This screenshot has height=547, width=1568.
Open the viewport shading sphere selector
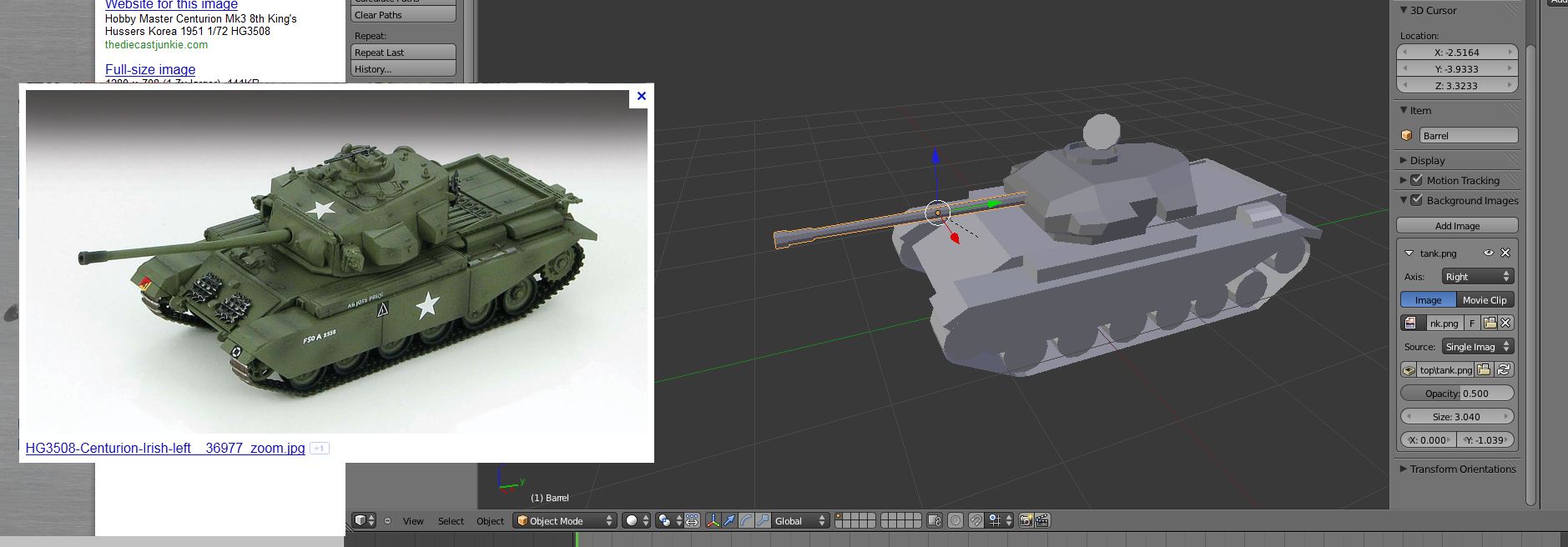[637, 520]
